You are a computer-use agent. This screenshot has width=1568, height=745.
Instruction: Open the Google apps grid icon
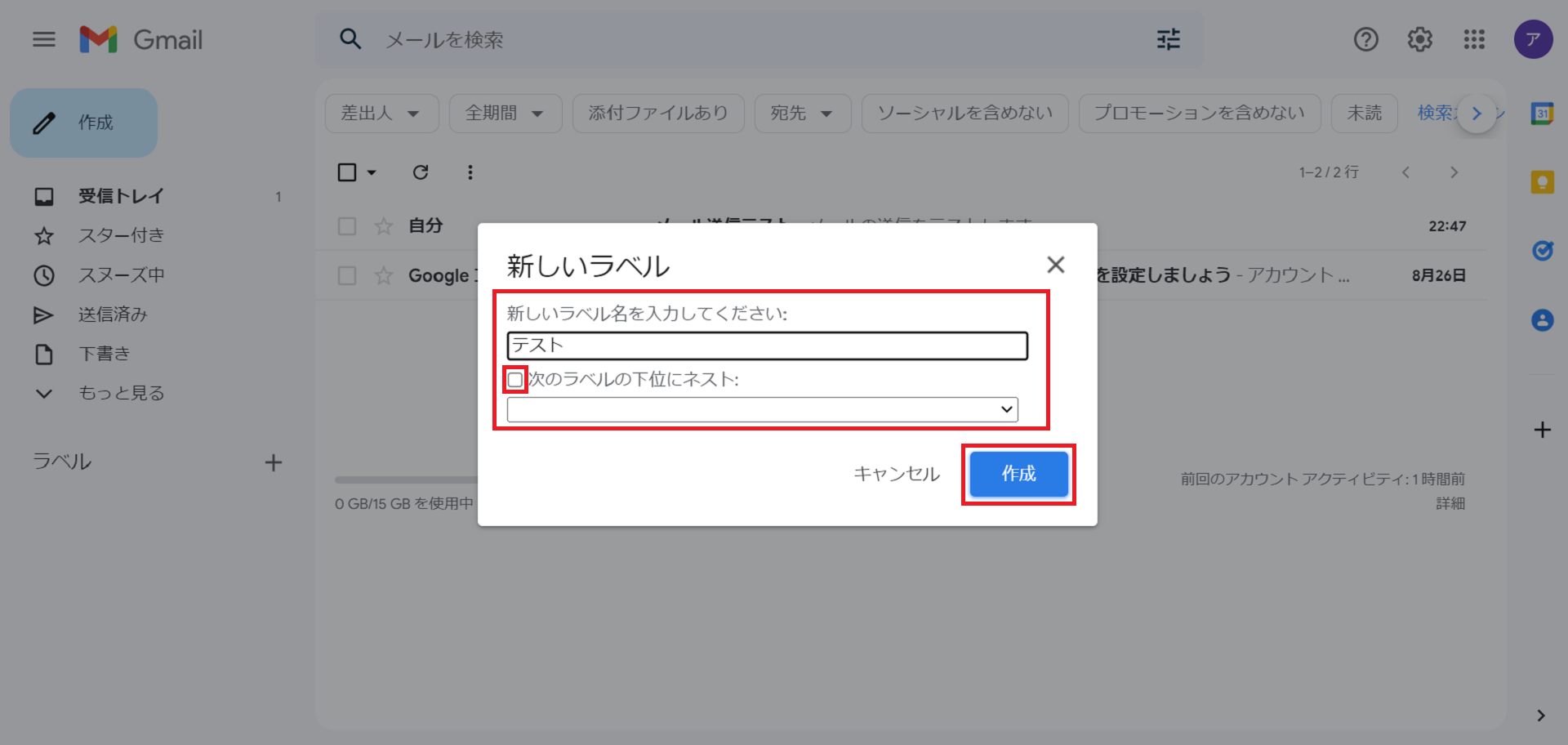pyautogui.click(x=1474, y=39)
